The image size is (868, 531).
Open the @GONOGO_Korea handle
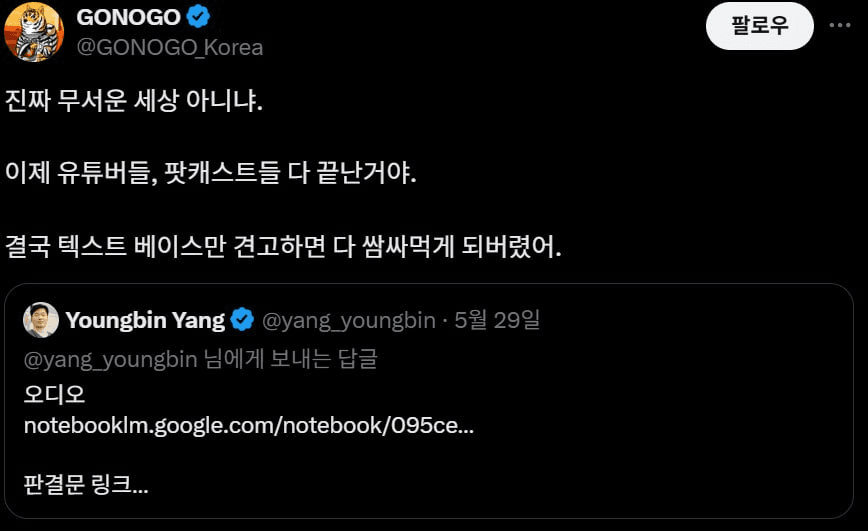pyautogui.click(x=169, y=48)
